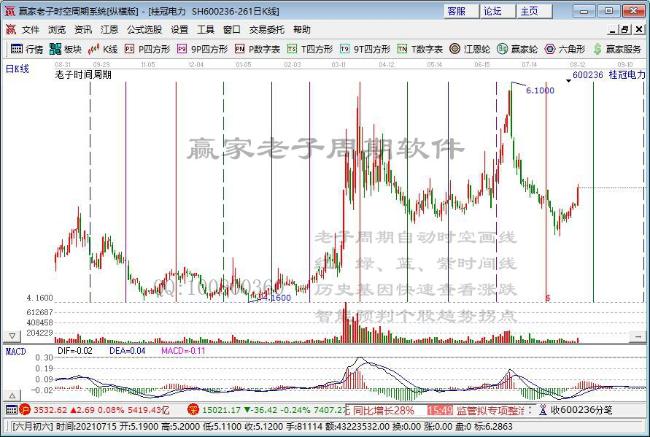This screenshot has height=437, width=650.
Task: Click the 15:49 time badge in ticker
Action: 440,410
